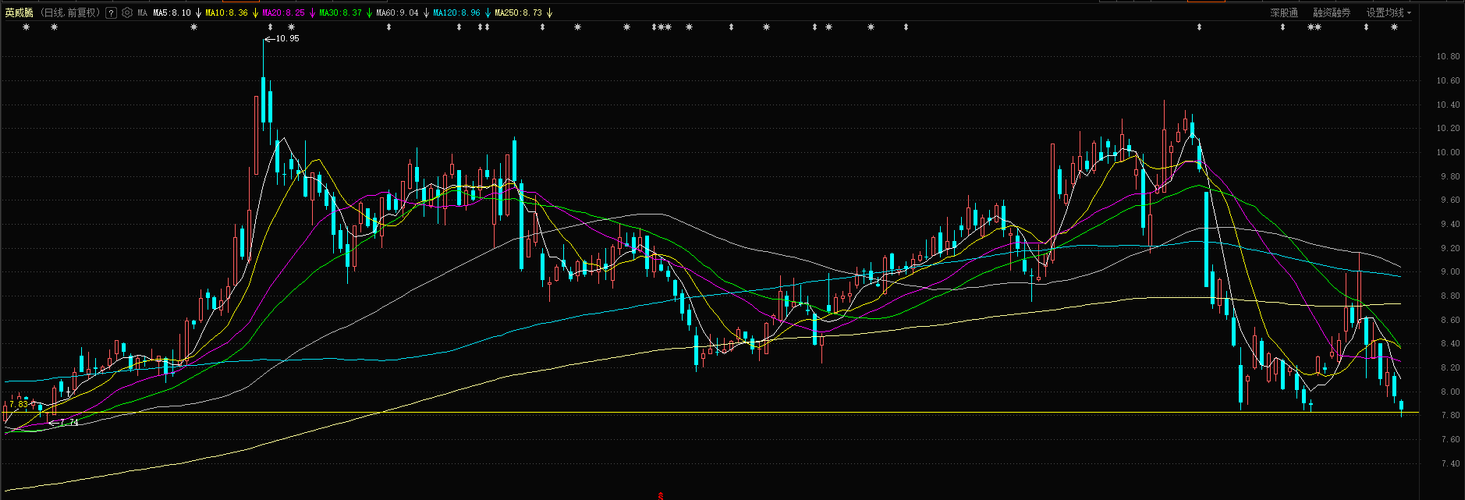Click the down arrow beside MA30:8.37
The image size is (1465, 500).
pos(369,13)
